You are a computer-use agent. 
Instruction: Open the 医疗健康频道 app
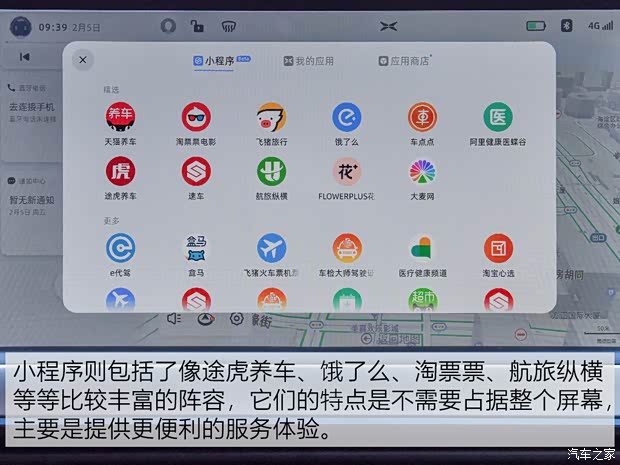(422, 248)
